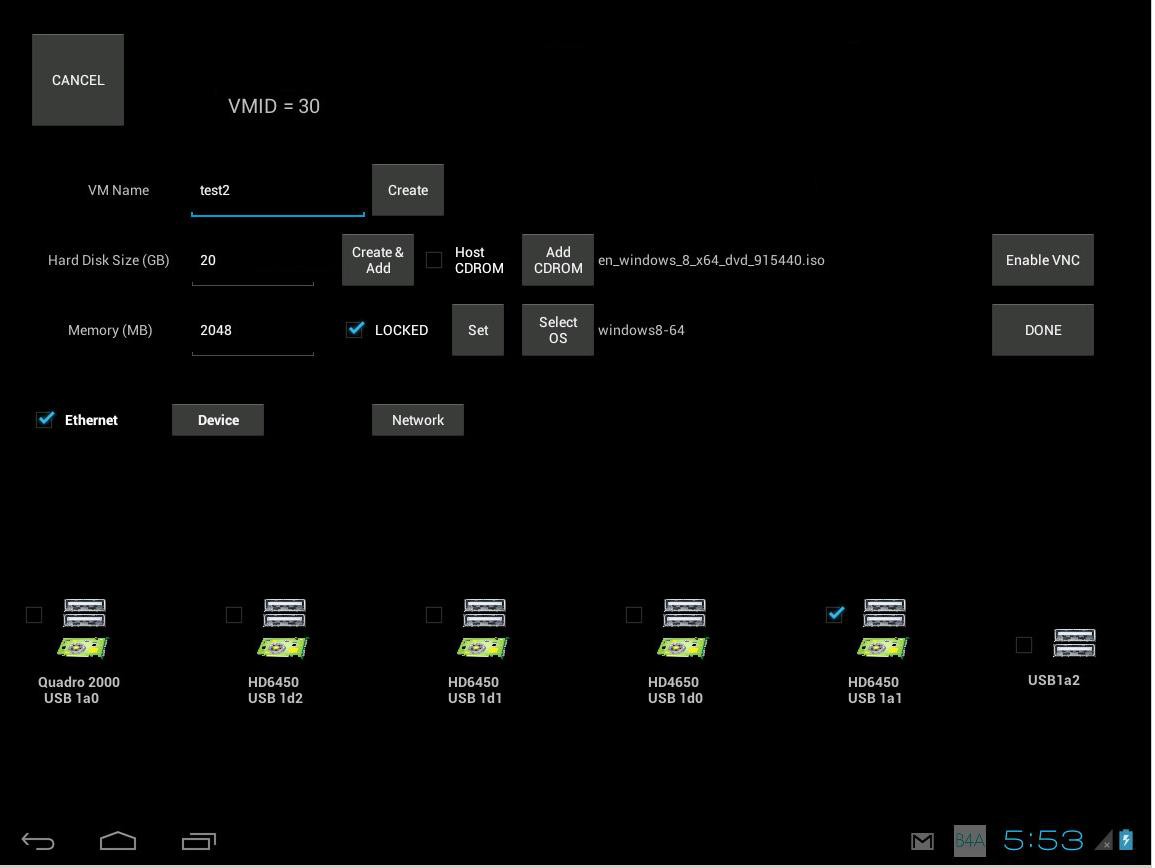
Task: Click the VMID = 30 text
Action: tap(274, 106)
